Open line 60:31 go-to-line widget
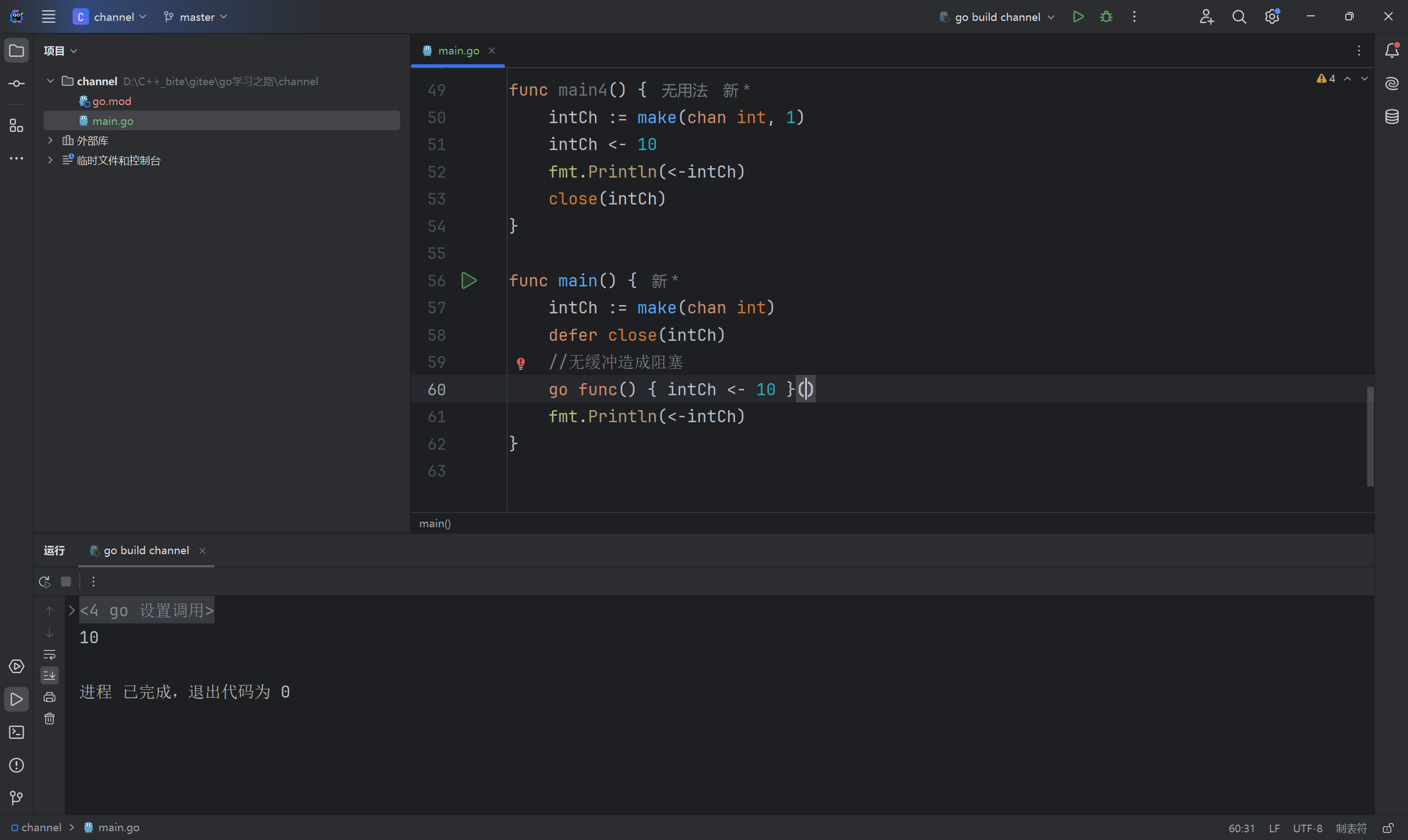The image size is (1408, 840). pyautogui.click(x=1241, y=828)
